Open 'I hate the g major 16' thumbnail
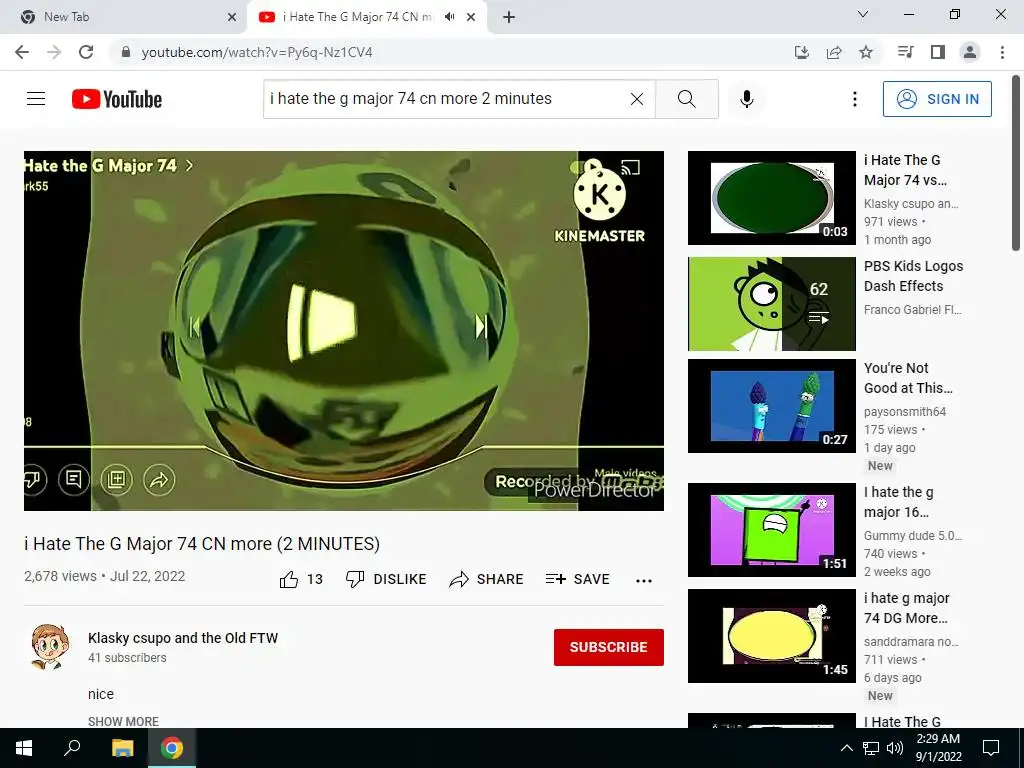The width and height of the screenshot is (1024, 768). coord(772,530)
